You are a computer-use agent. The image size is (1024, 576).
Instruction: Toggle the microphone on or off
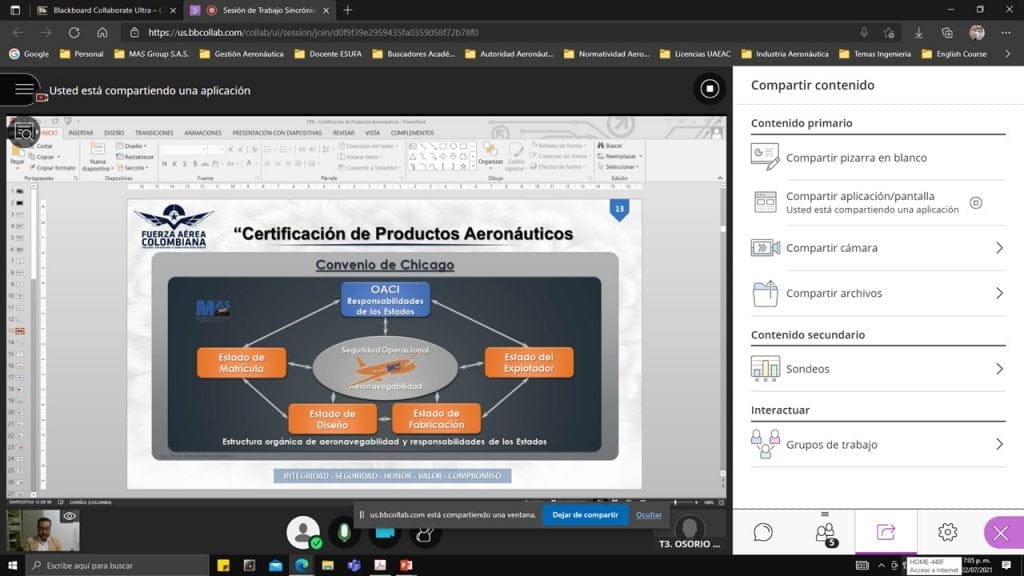tap(346, 532)
